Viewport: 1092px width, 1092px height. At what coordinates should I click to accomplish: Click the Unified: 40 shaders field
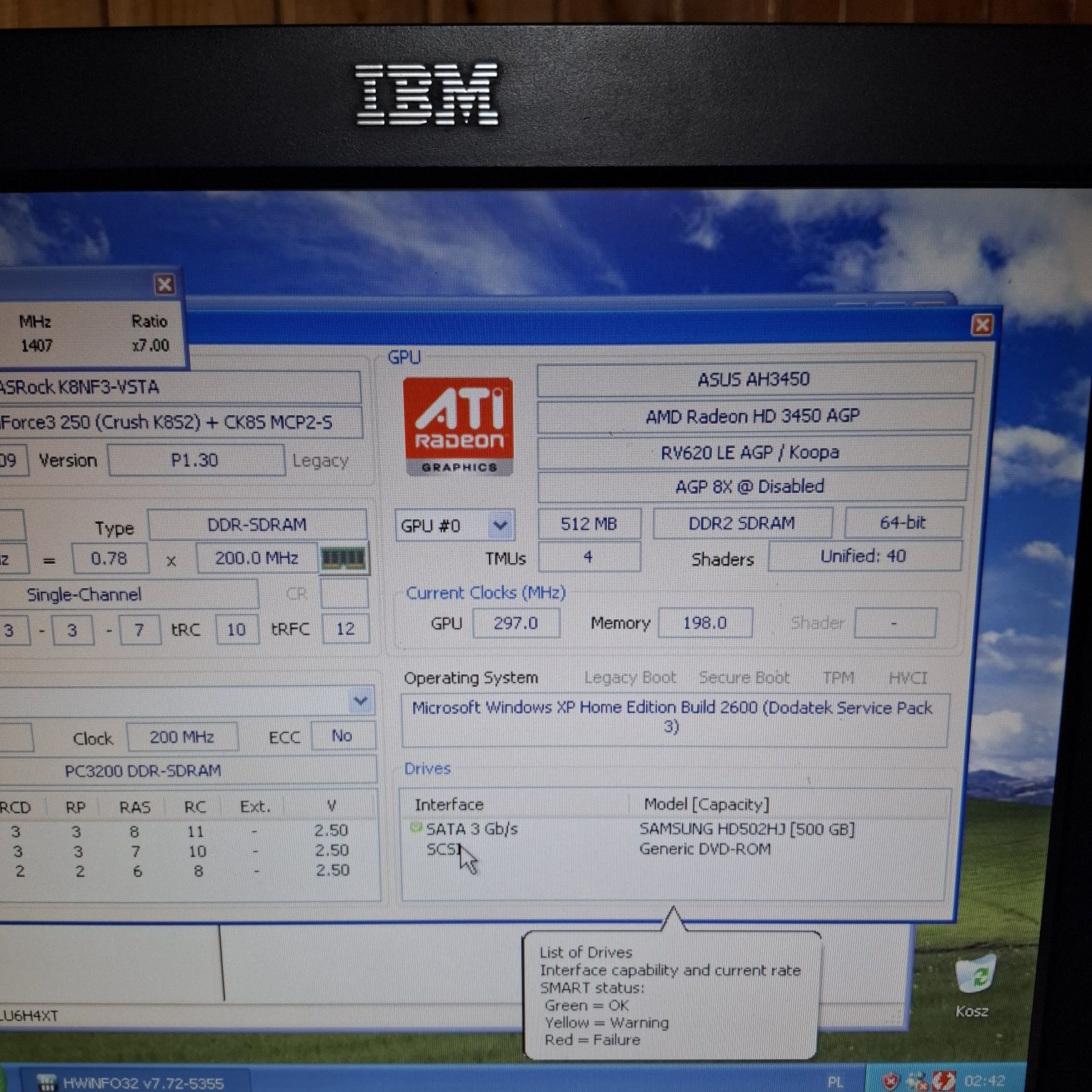[864, 556]
